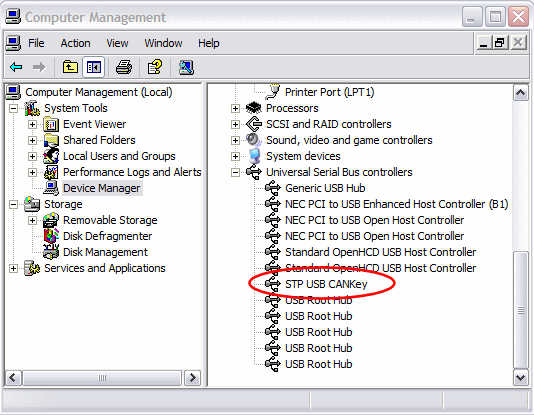This screenshot has width=534, height=415.
Task: Click the Scan for hardware changes icon
Action: click(x=186, y=67)
